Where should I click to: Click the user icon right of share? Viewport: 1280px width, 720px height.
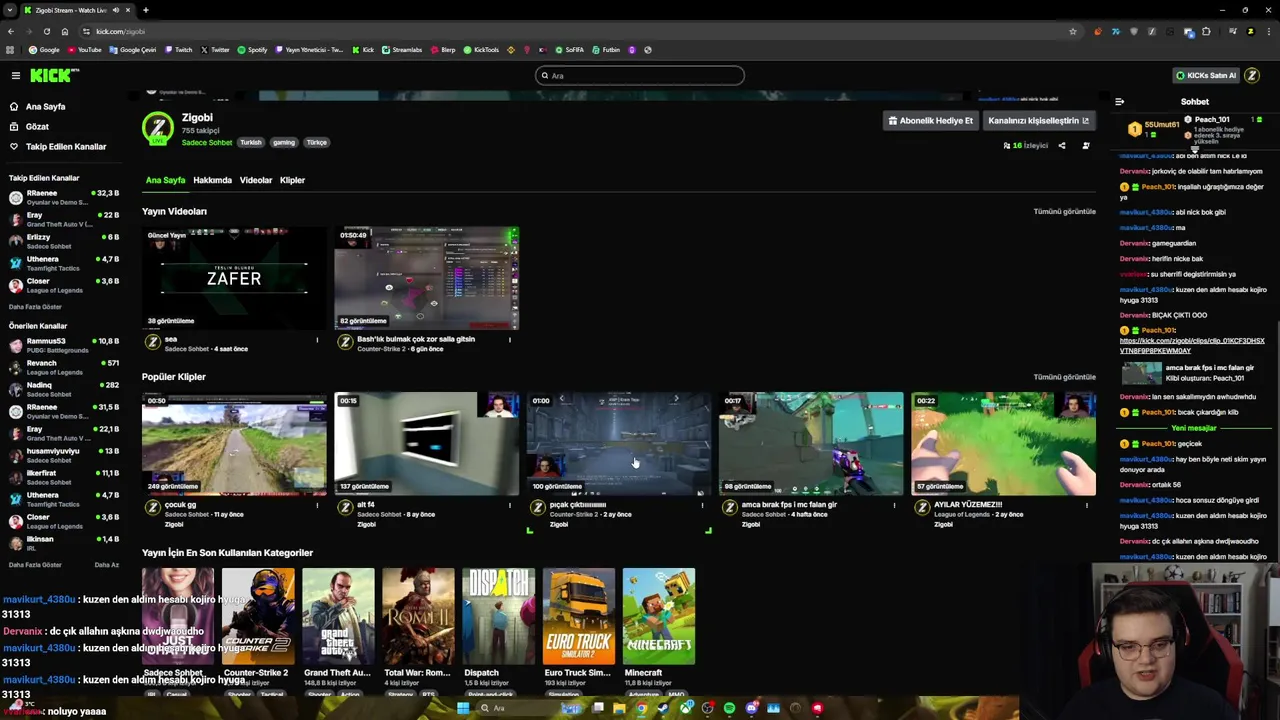pyautogui.click(x=1086, y=146)
